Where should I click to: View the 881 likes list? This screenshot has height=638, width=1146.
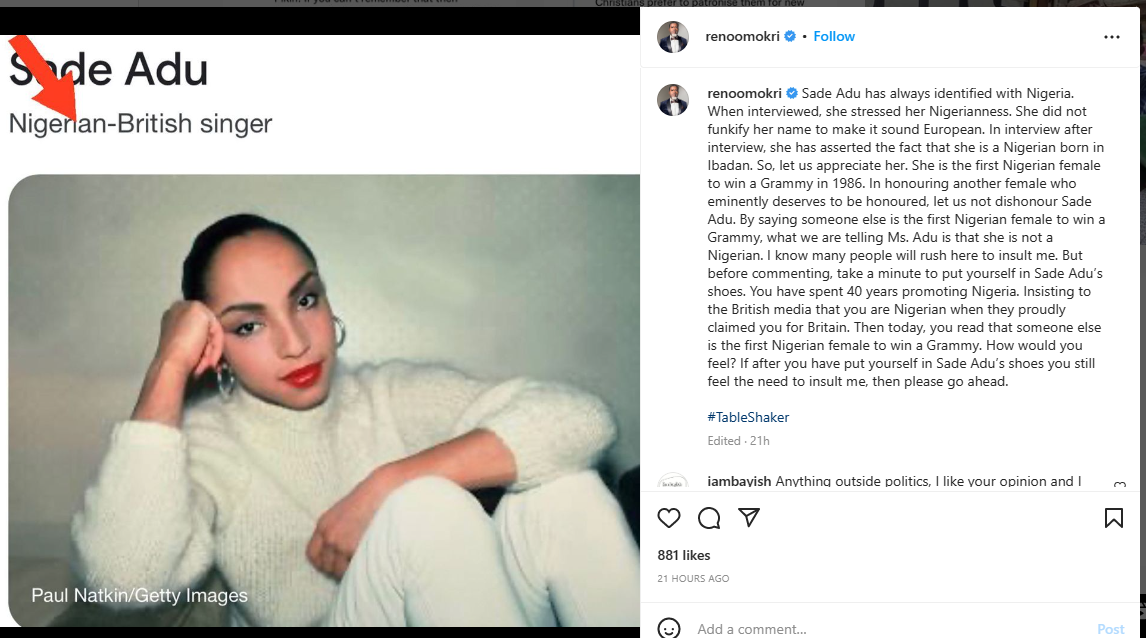684,555
